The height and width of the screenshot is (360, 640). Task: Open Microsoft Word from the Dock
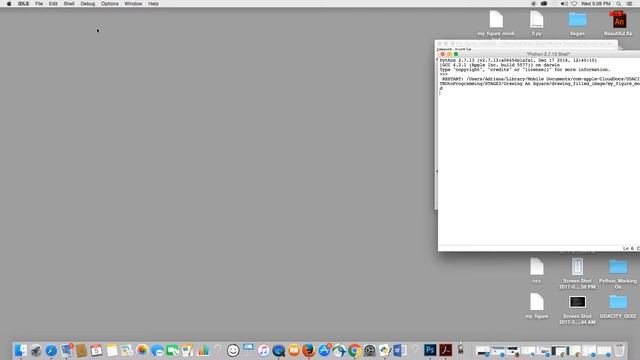click(400, 350)
